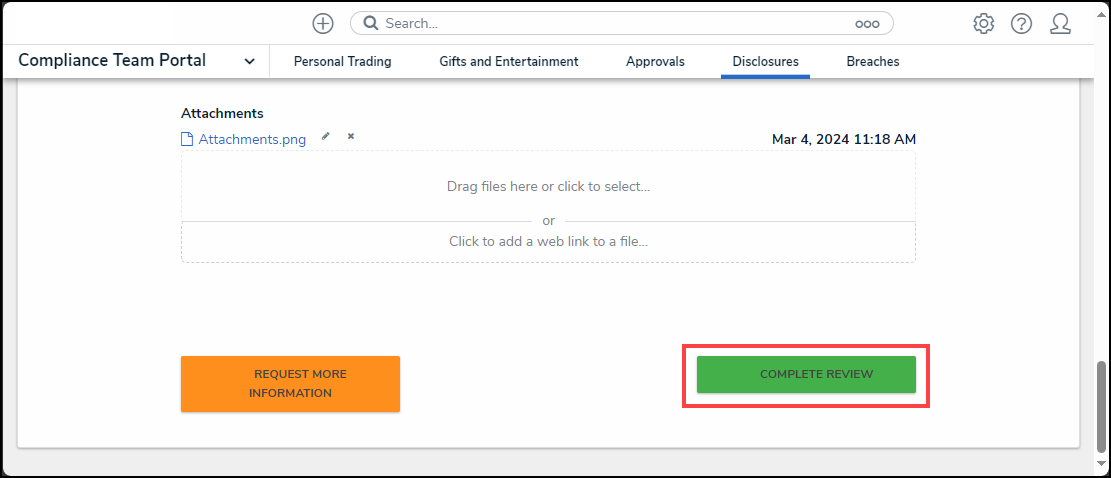Select the Disclosures tab
This screenshot has width=1111, height=478.
click(765, 61)
